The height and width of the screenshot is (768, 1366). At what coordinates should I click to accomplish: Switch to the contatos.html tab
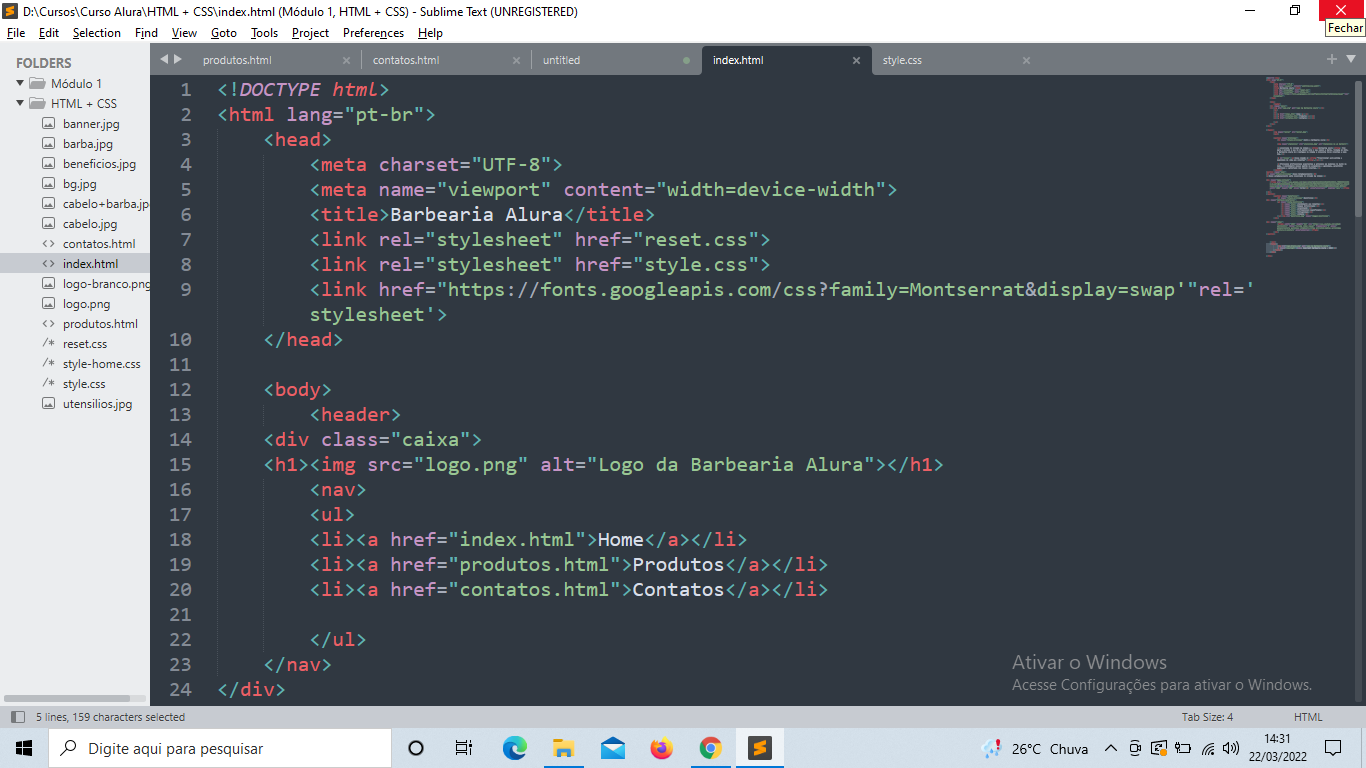pyautogui.click(x=406, y=60)
